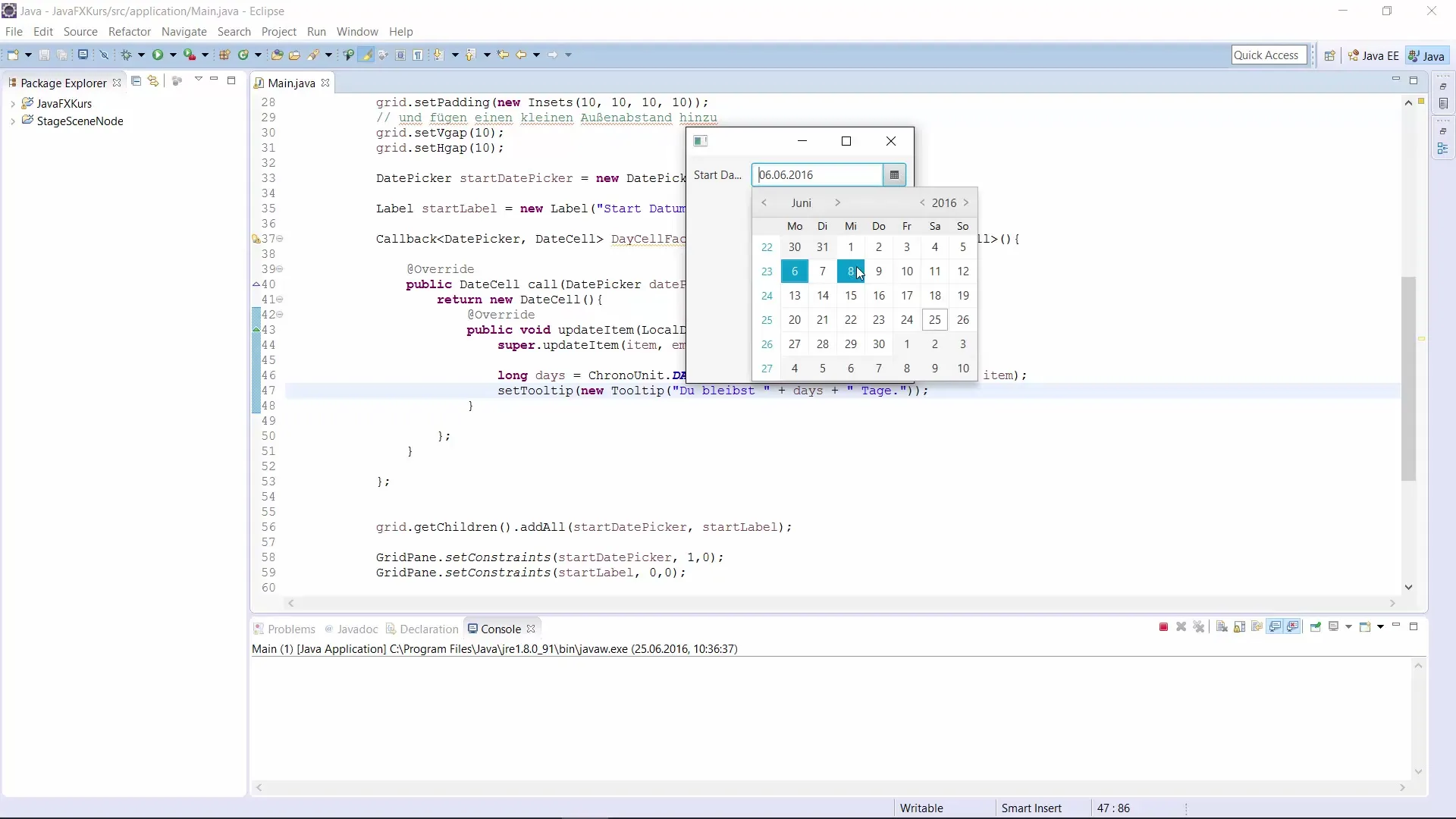Toggle console Word Wrap
The image size is (1456, 819).
[1257, 627]
